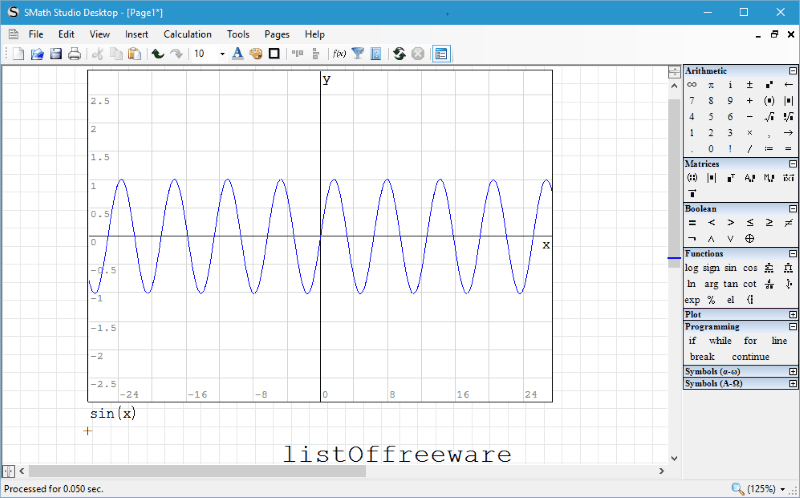The image size is (800, 498).
Task: Collapse the Matrices panel
Action: 792,164
